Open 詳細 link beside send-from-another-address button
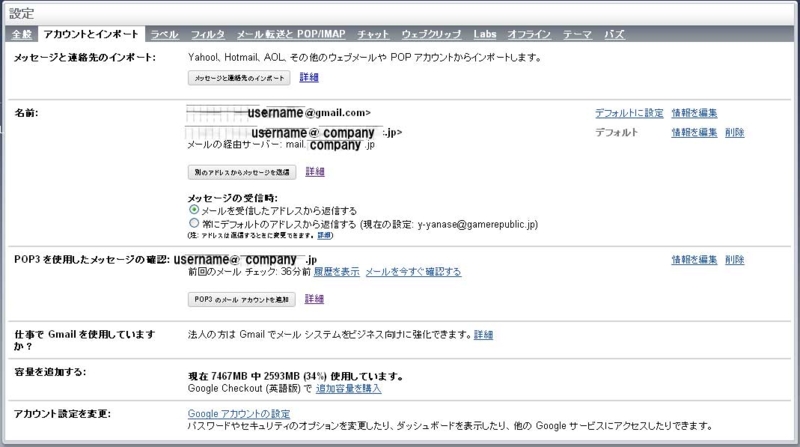The height and width of the screenshot is (447, 800). (x=315, y=171)
